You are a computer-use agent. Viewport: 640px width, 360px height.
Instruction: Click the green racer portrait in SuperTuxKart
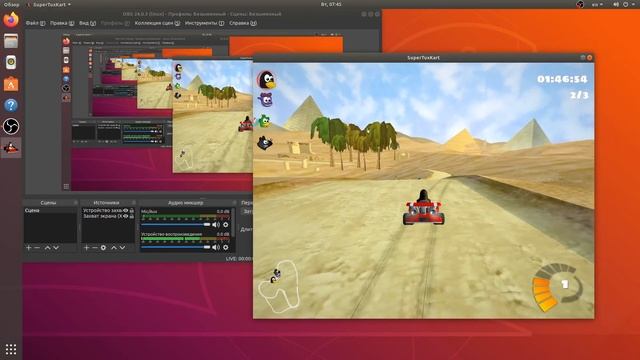point(265,121)
